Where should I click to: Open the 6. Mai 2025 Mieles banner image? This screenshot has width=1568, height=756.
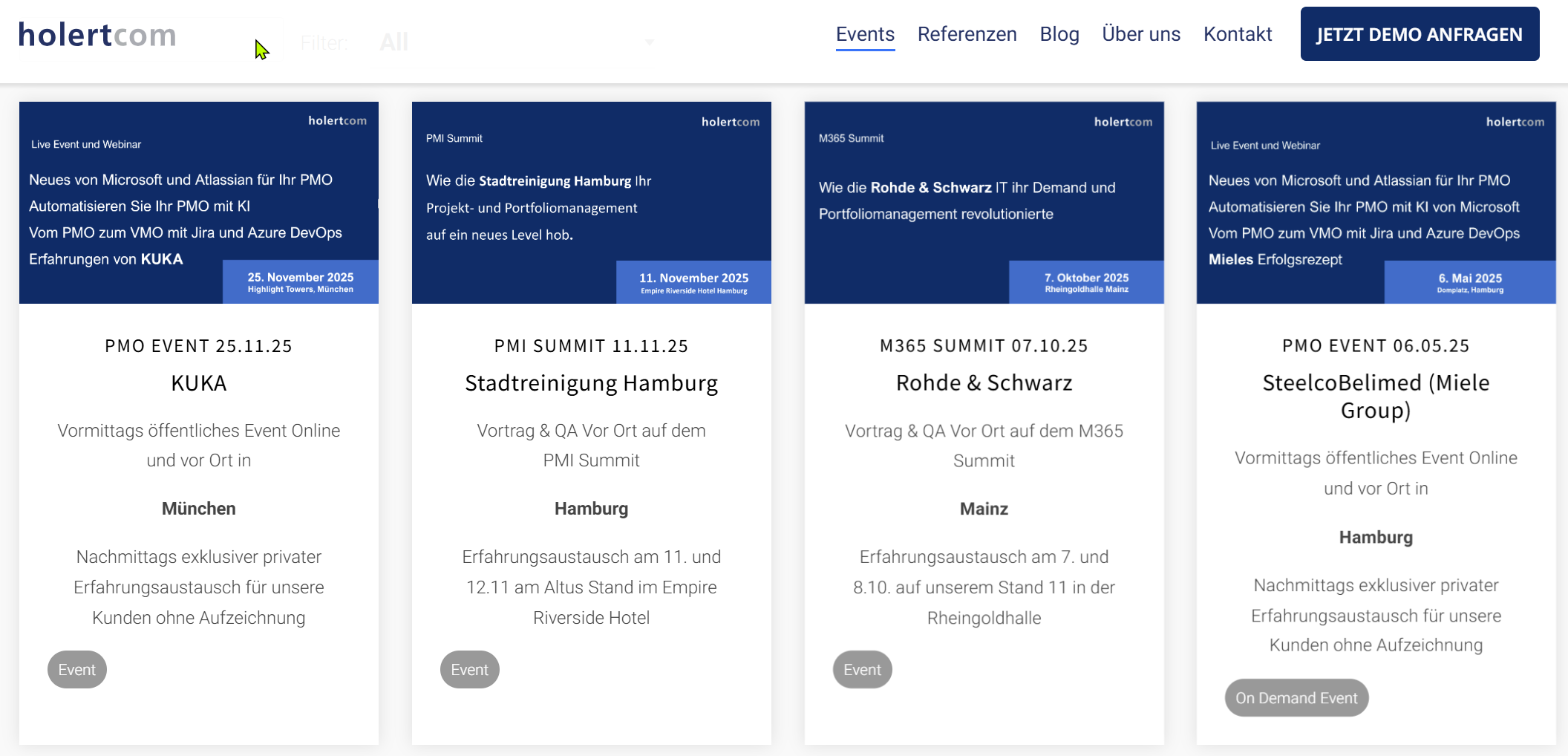[x=1376, y=203]
